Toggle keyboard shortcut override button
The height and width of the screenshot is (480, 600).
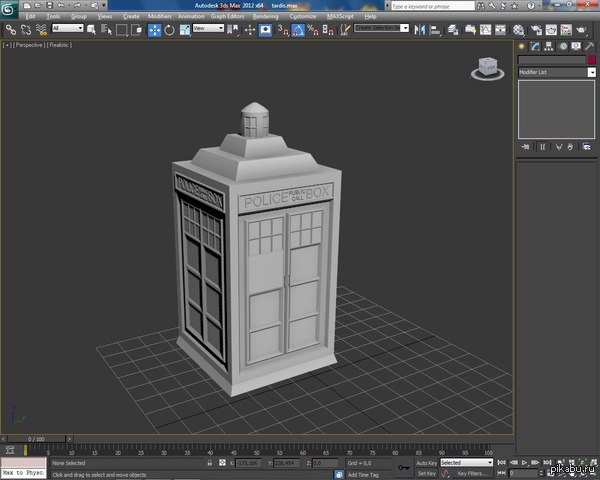pos(265,30)
